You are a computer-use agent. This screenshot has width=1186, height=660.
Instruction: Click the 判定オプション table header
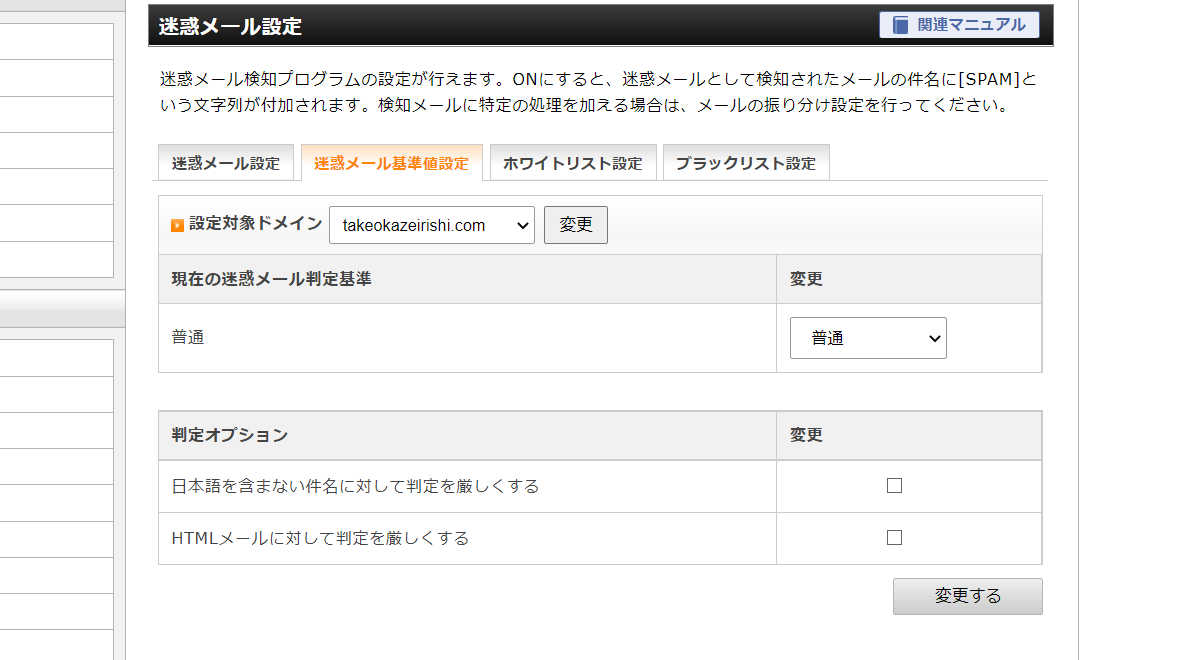[x=230, y=435]
